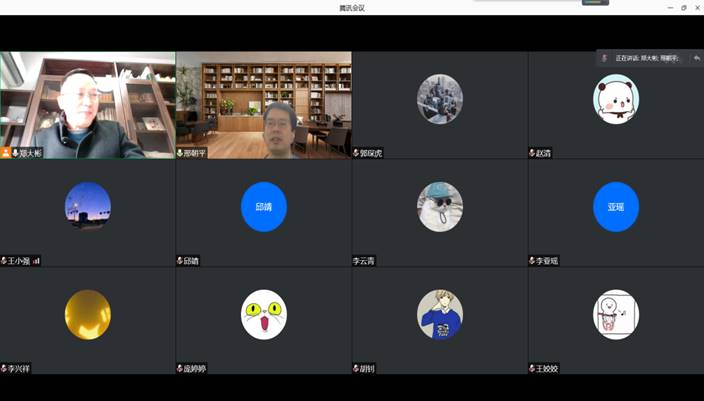Click the cat avatar of 庞婷婷
The width and height of the screenshot is (704, 401).
coord(264,315)
